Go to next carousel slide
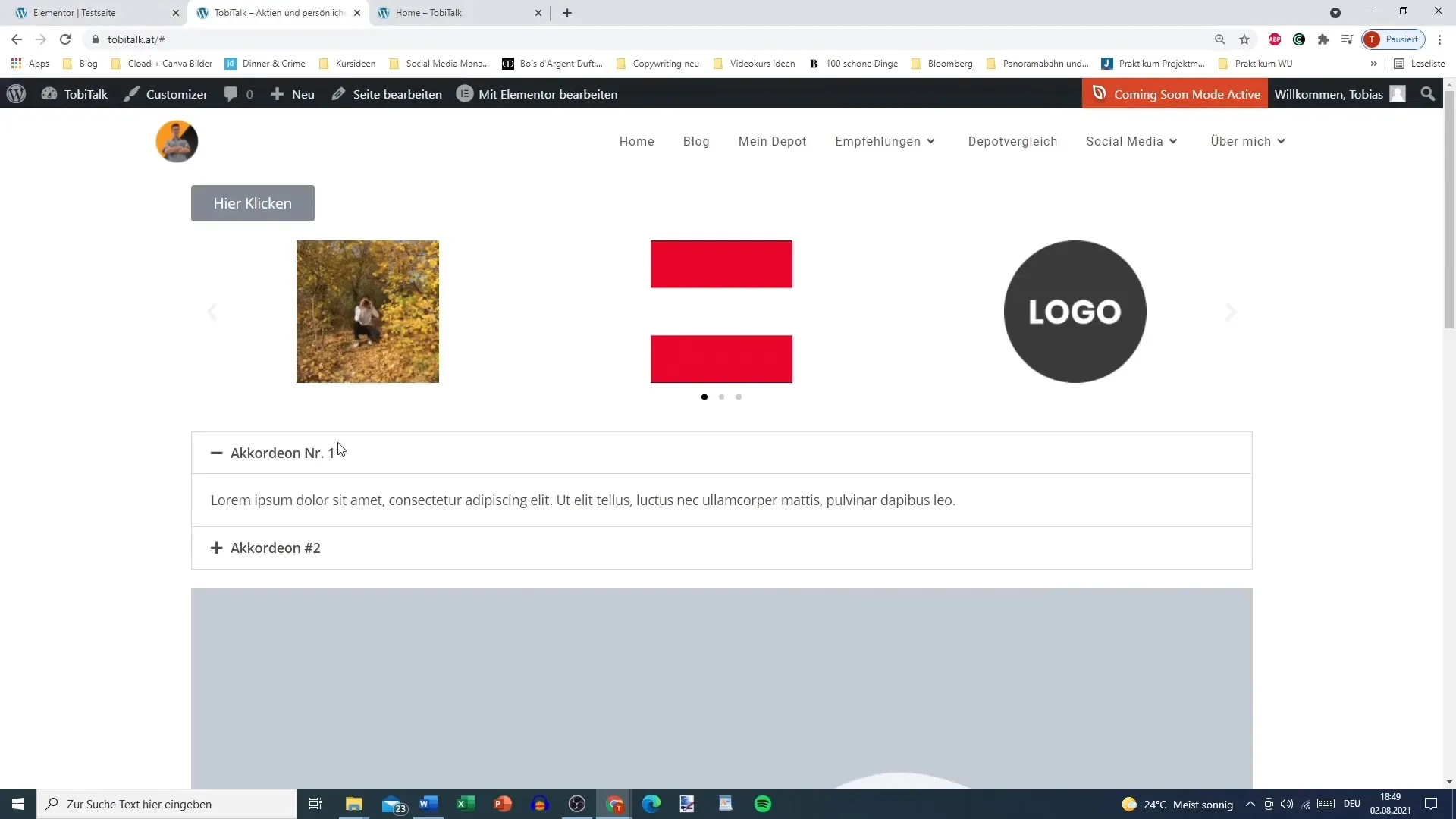The height and width of the screenshot is (819, 1456). click(x=1231, y=312)
